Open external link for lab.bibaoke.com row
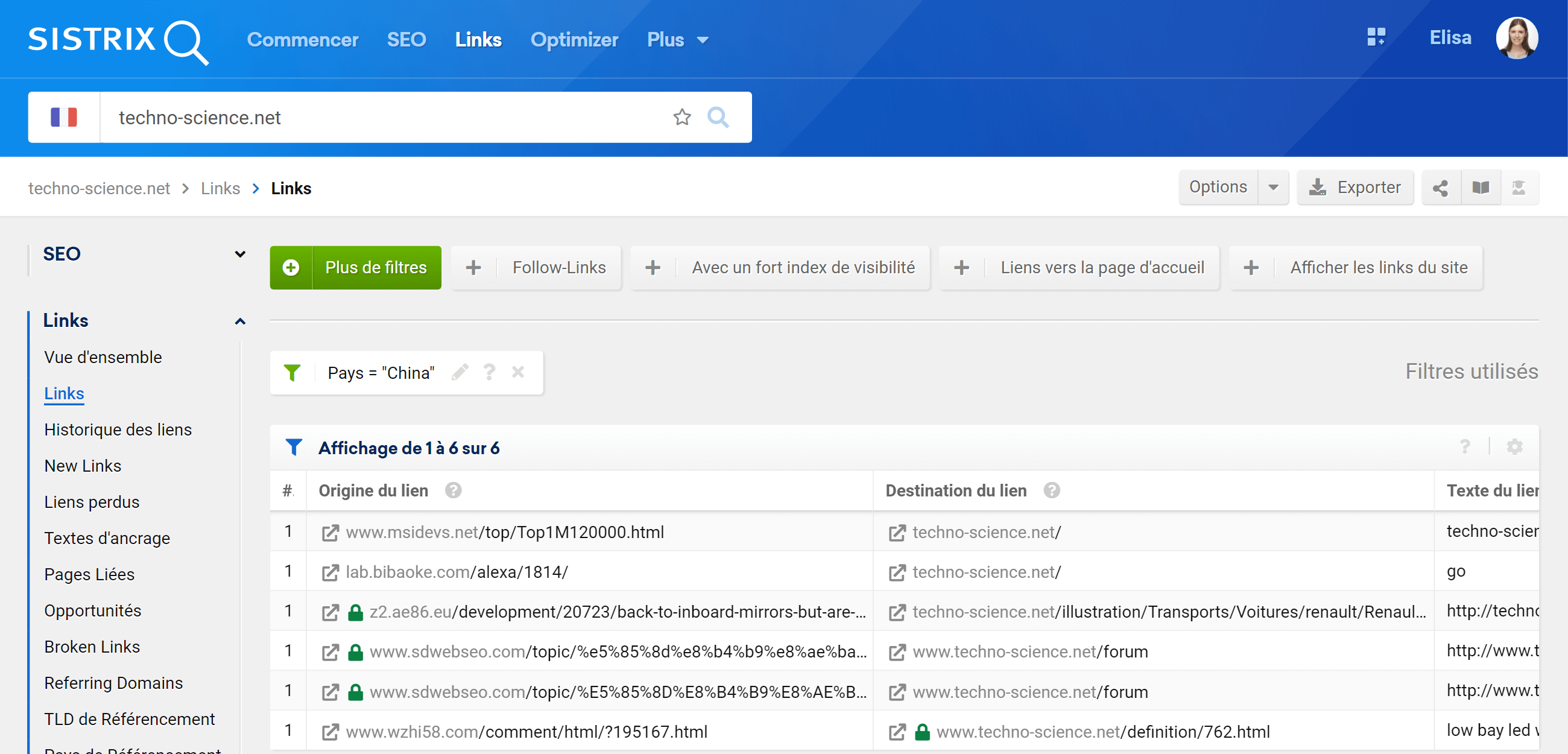 [330, 572]
